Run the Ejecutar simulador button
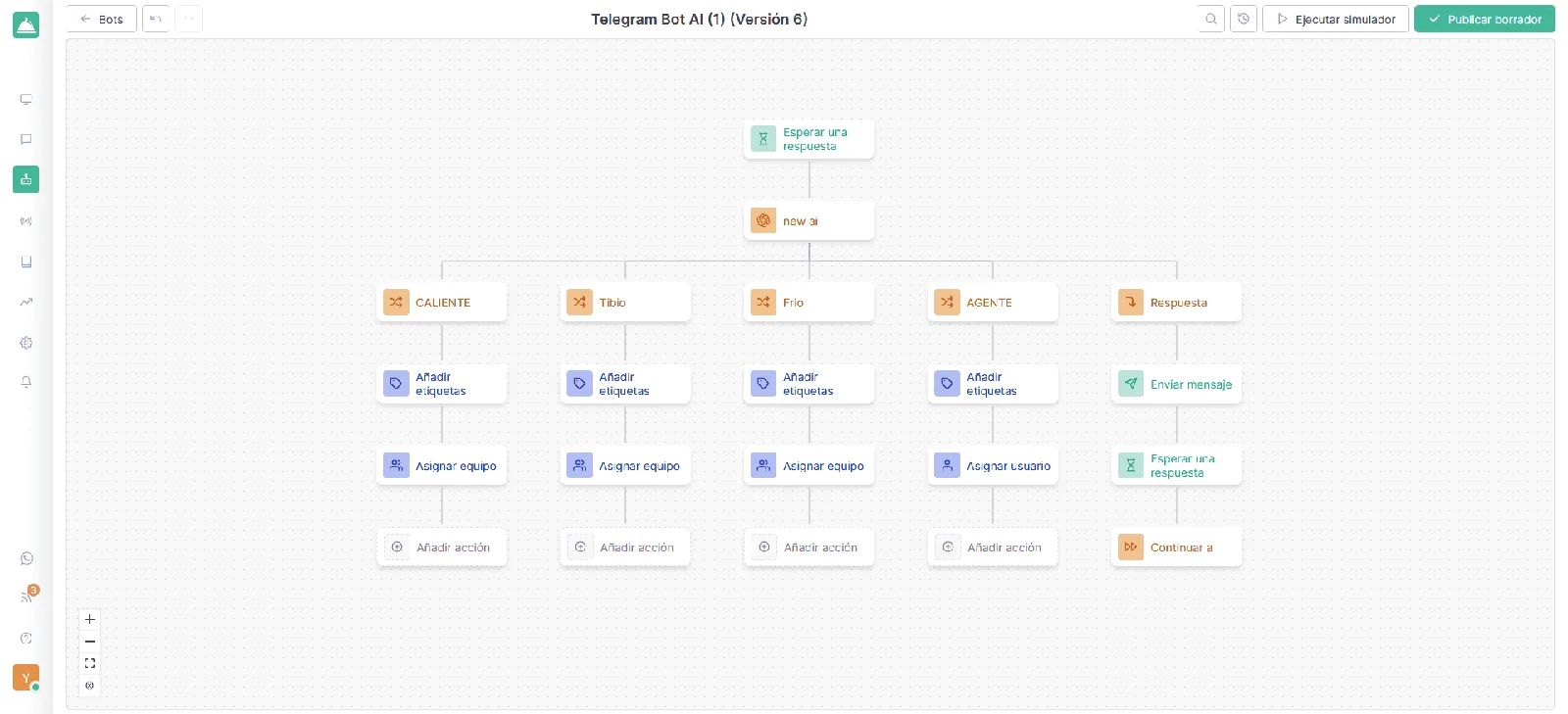 tap(1336, 19)
